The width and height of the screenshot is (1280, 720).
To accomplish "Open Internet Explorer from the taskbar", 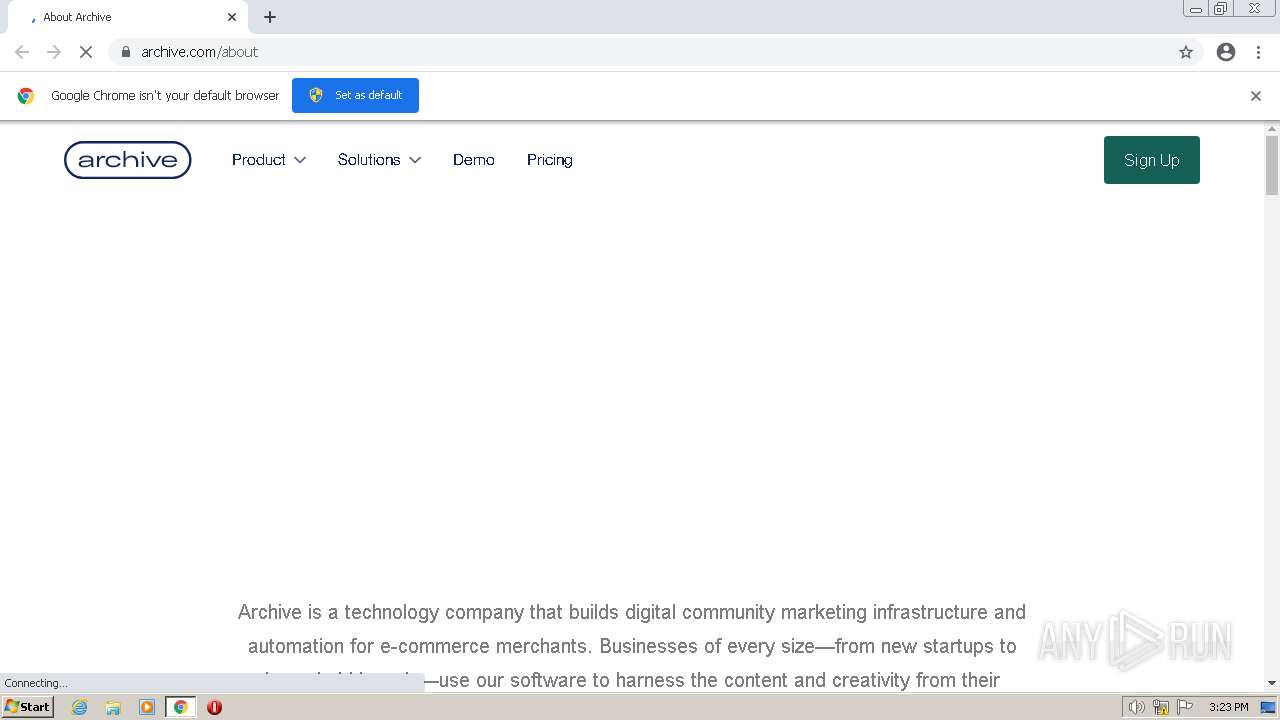I will click(80, 707).
